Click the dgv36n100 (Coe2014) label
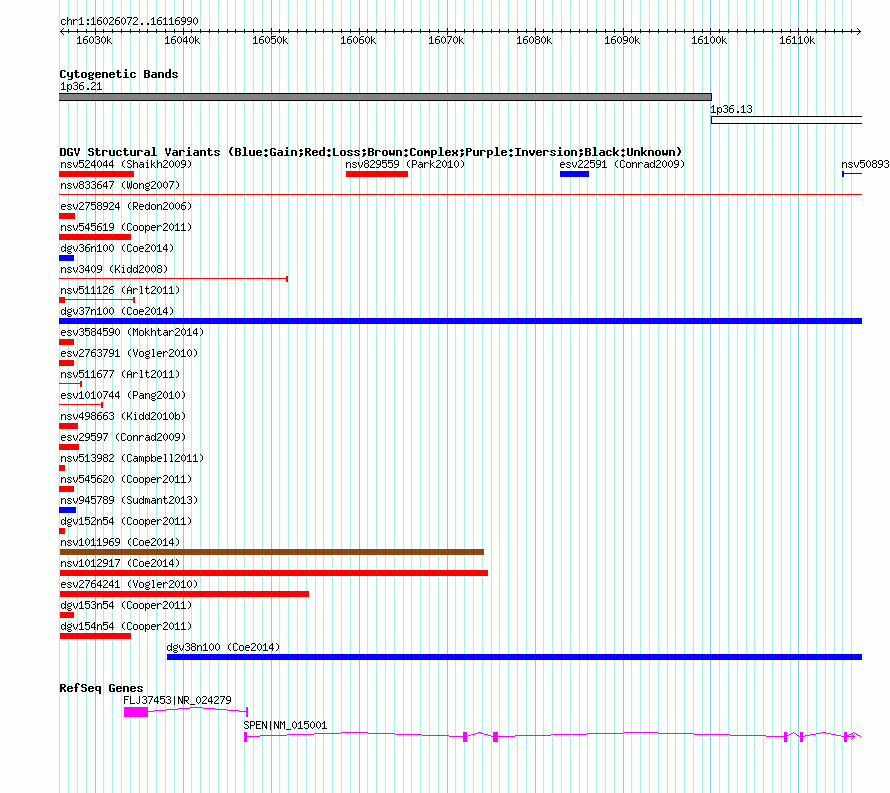 117,248
